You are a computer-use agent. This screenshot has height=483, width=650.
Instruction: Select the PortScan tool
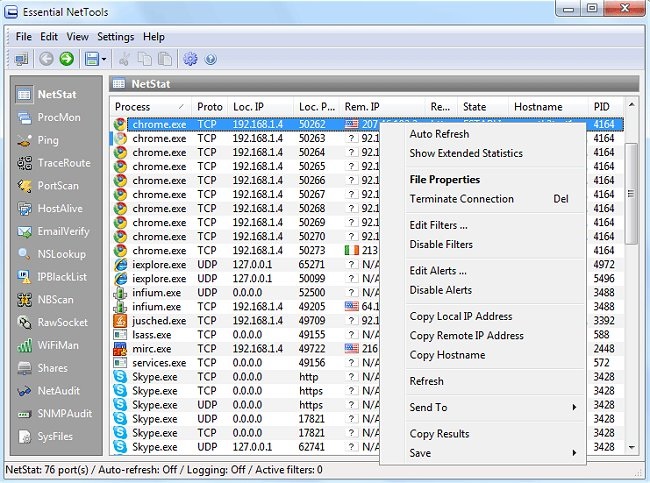[48, 186]
